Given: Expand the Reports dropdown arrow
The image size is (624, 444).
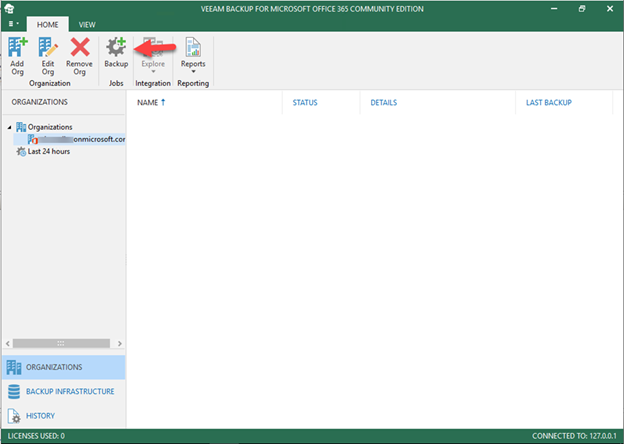Looking at the screenshot, I should 193,72.
